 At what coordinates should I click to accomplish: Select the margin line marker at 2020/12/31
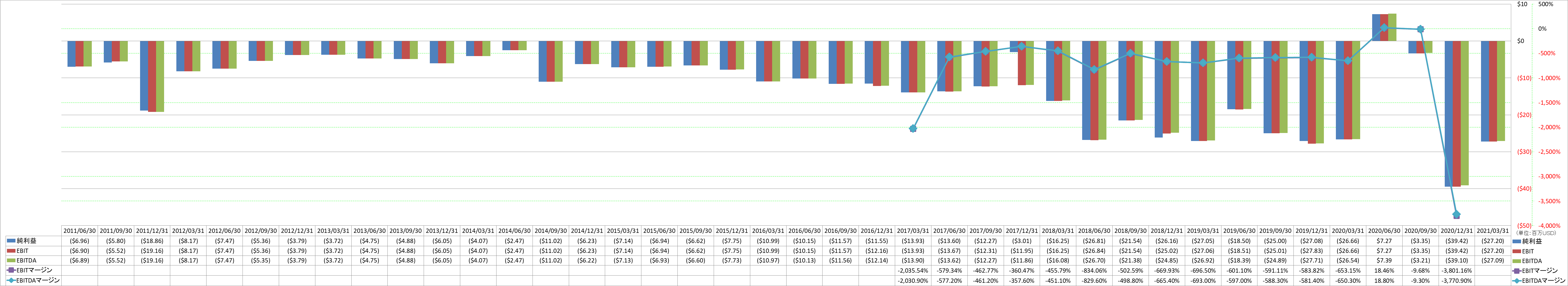click(x=1456, y=215)
